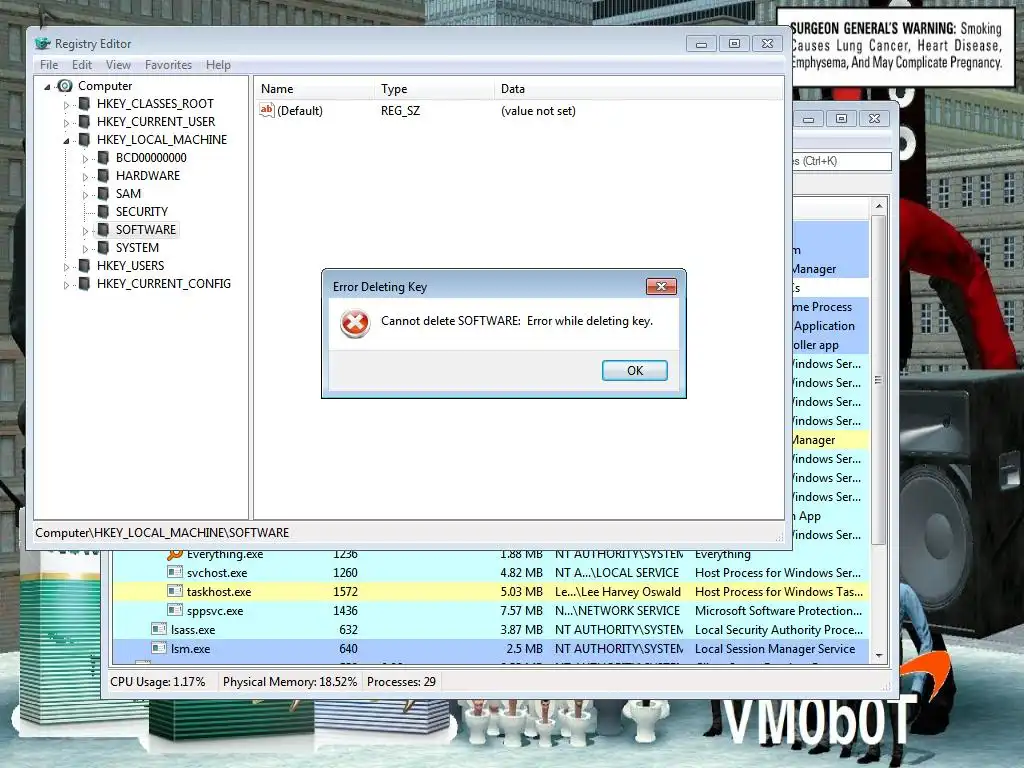Screen dimensions: 1024x768
Task: Click the HKEY_CURRENT_CONFIG key icon
Action: pyautogui.click(x=84, y=283)
